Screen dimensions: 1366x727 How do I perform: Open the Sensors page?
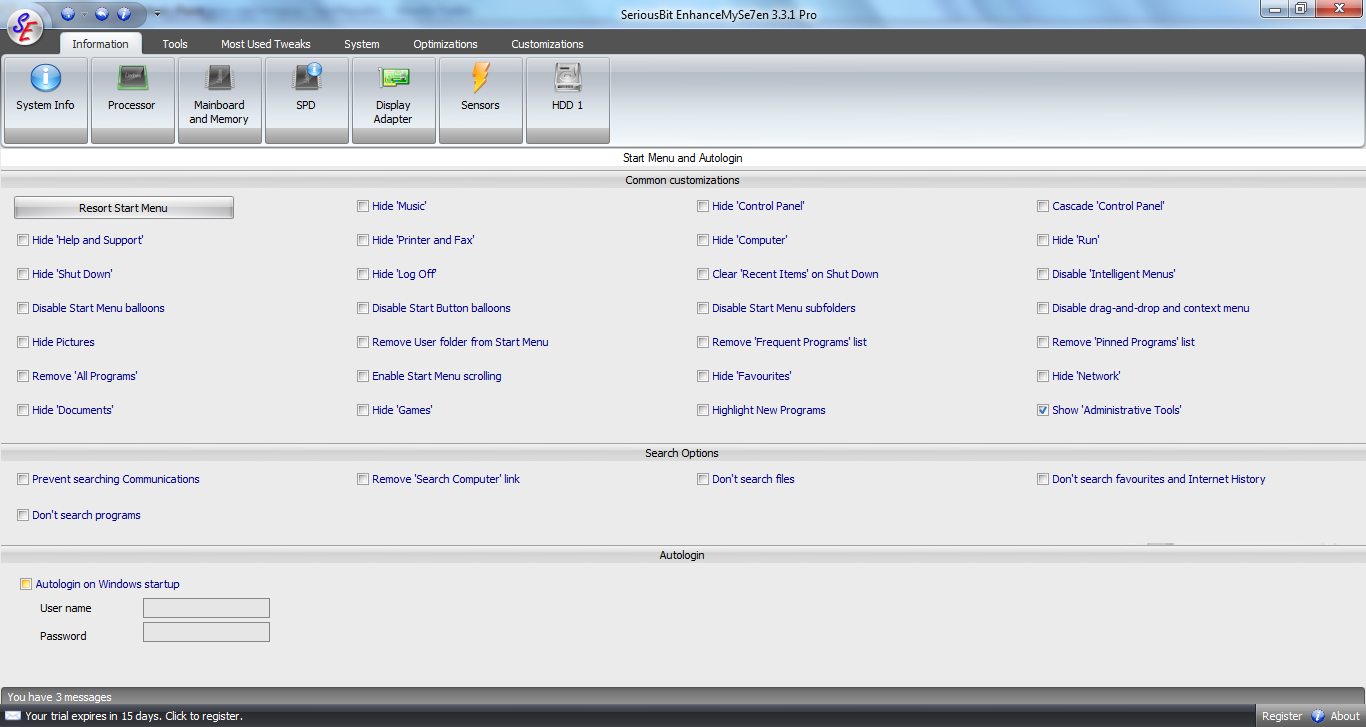pyautogui.click(x=480, y=100)
